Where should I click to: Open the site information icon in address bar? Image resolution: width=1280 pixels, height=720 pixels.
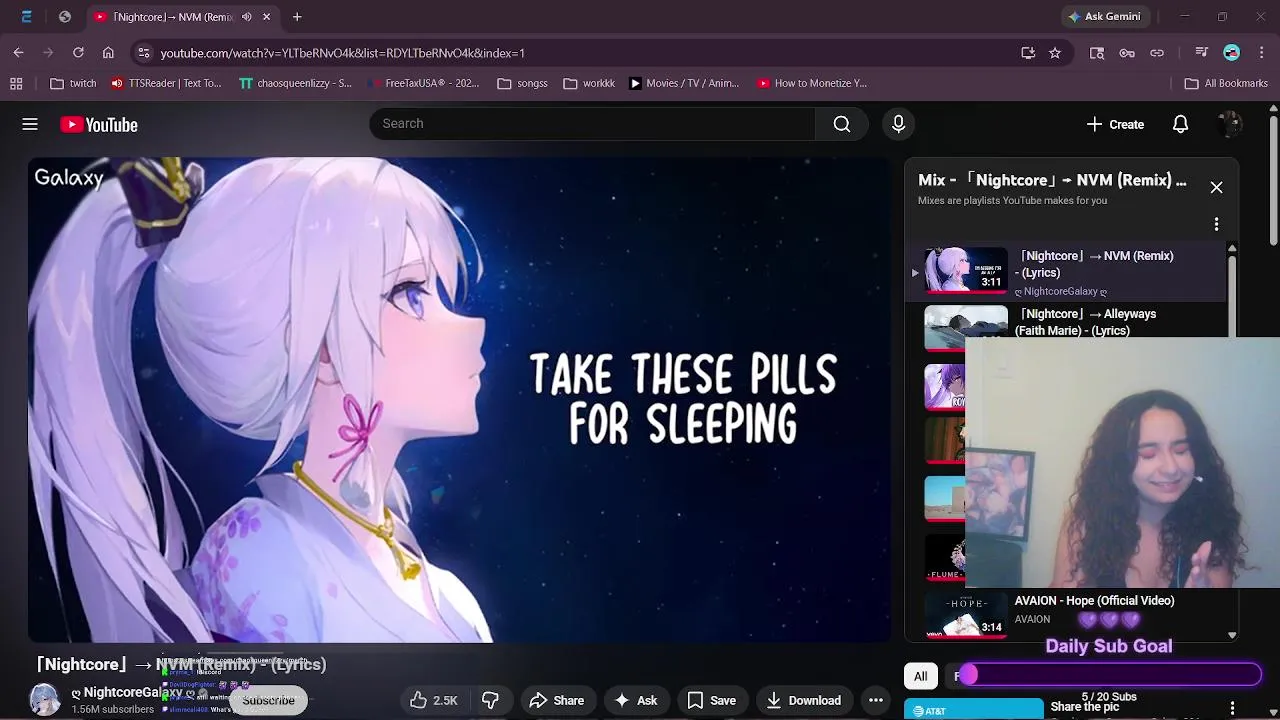click(143, 53)
